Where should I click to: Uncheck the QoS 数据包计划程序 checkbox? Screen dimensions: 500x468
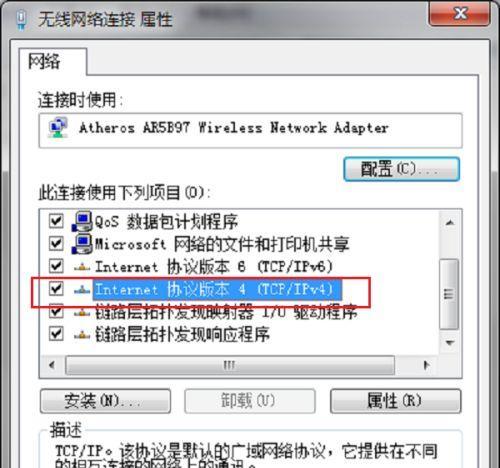point(56,221)
